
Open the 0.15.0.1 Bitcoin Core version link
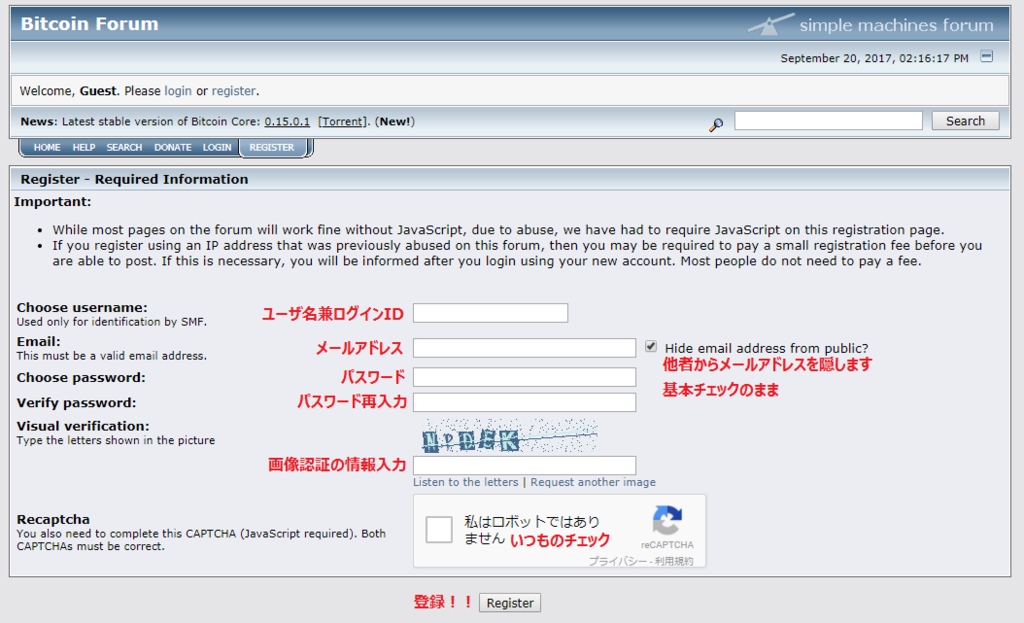(x=287, y=121)
